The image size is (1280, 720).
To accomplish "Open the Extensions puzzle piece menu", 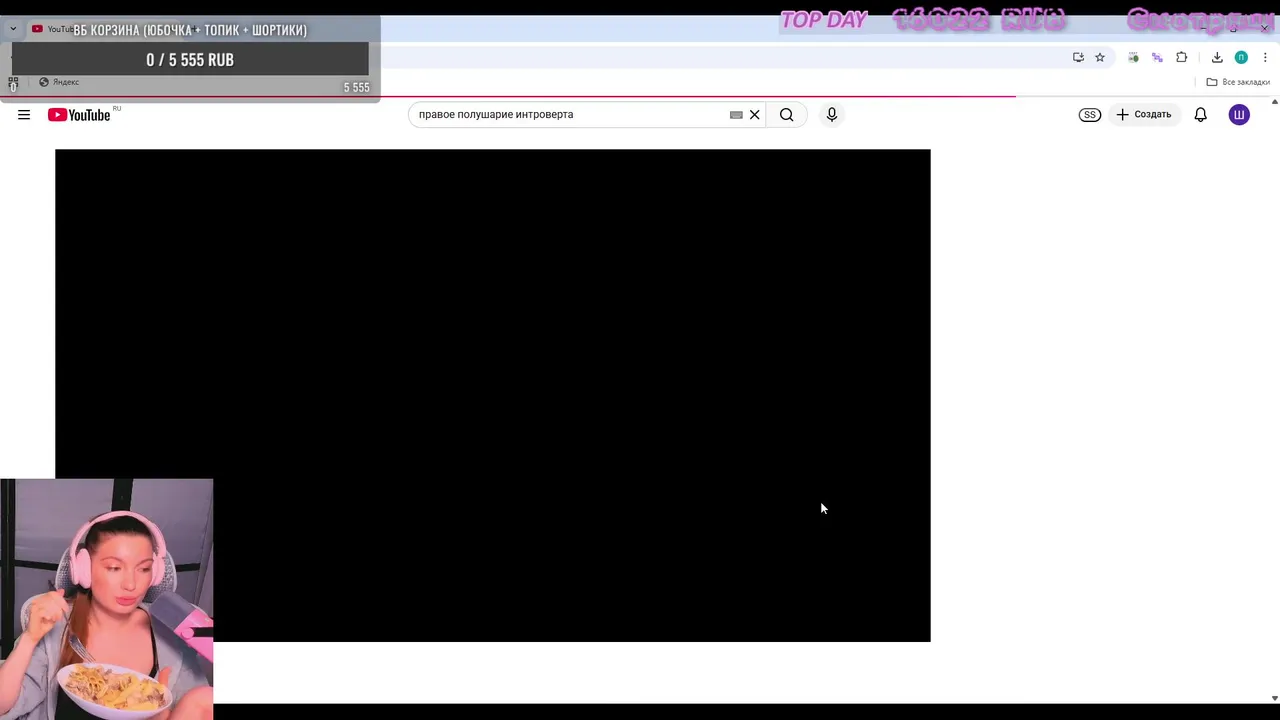I will [1182, 57].
